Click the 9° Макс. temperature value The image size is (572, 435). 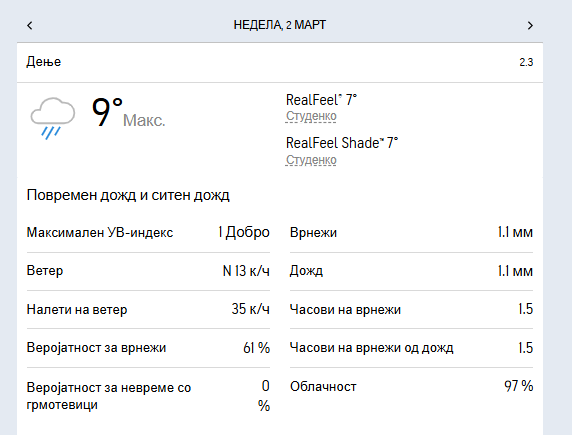[x=128, y=113]
